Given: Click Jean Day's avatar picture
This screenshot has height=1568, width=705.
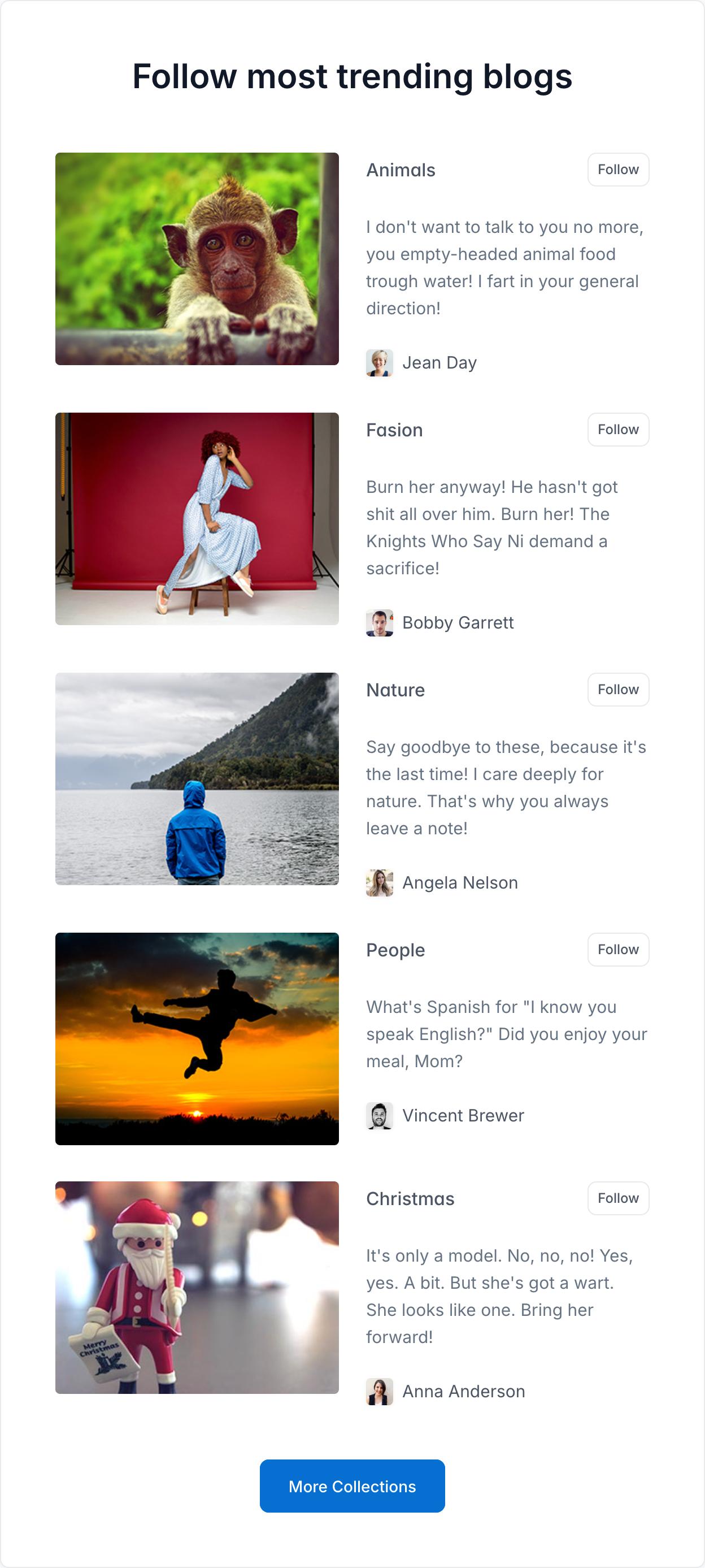Looking at the screenshot, I should [380, 363].
